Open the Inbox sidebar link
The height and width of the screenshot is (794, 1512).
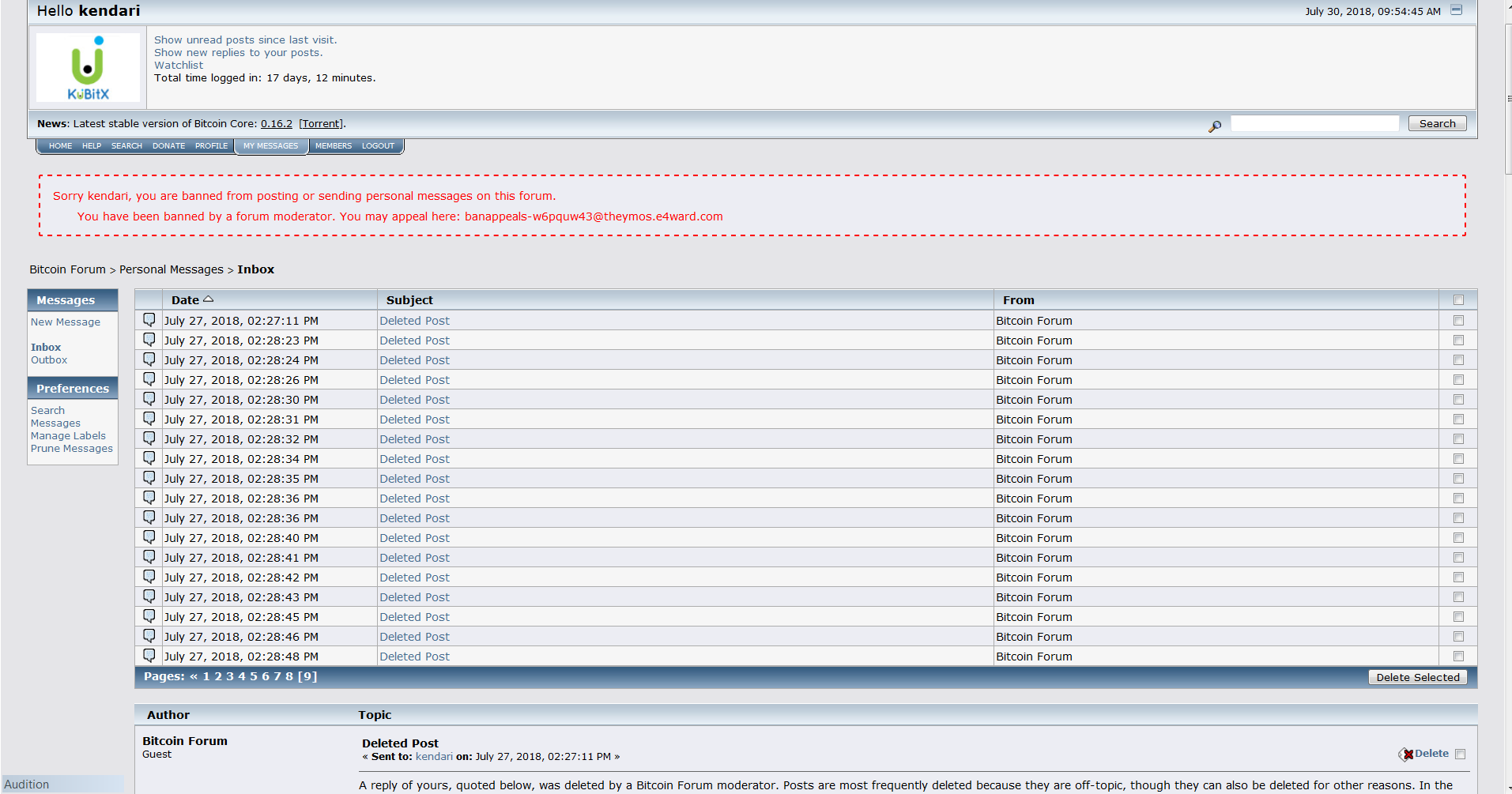pyautogui.click(x=46, y=347)
